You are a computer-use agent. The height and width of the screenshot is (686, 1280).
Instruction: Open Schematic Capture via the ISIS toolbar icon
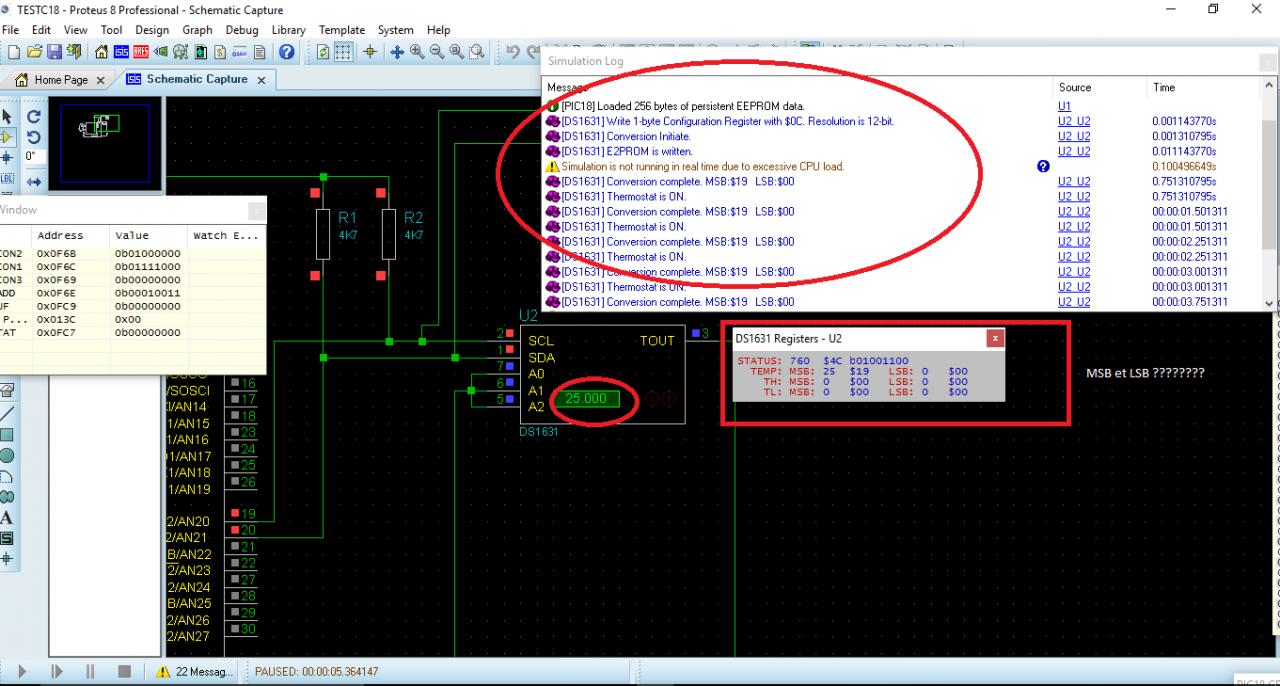click(x=121, y=52)
